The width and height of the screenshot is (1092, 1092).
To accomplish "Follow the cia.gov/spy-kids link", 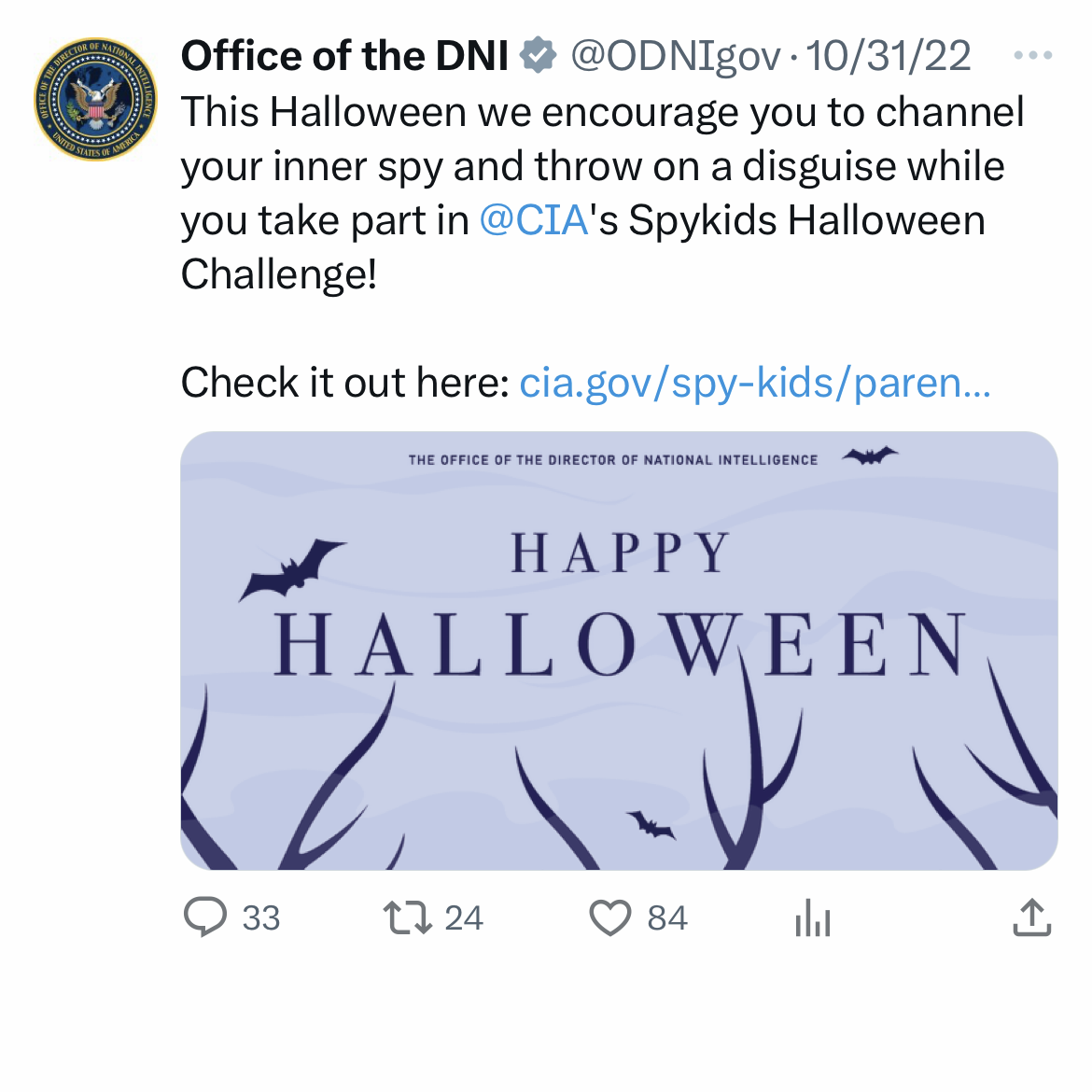I will coord(754,383).
